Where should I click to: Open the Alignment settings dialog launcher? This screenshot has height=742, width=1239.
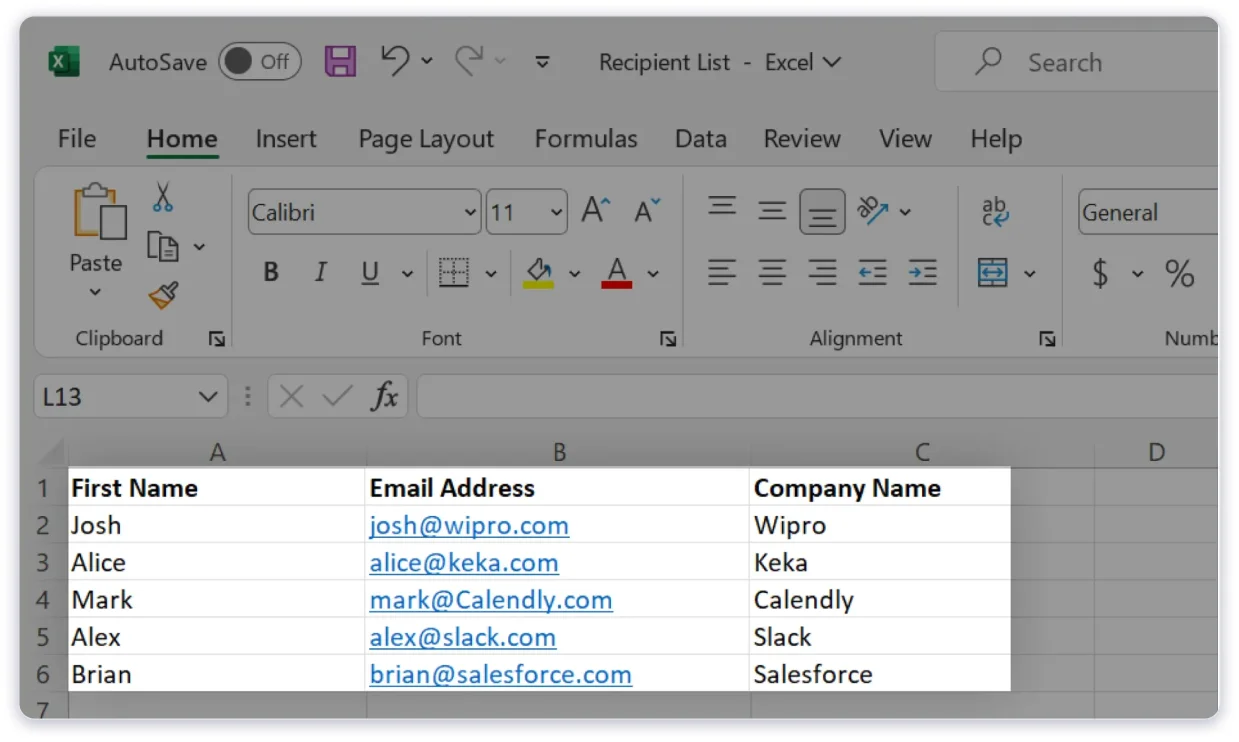[1047, 340]
